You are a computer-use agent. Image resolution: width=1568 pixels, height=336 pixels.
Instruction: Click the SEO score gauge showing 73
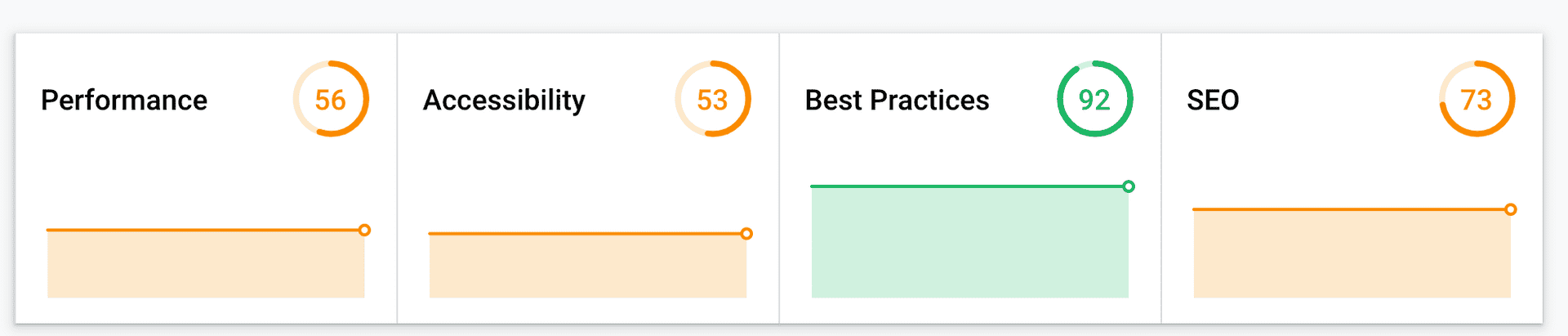pyautogui.click(x=1477, y=99)
